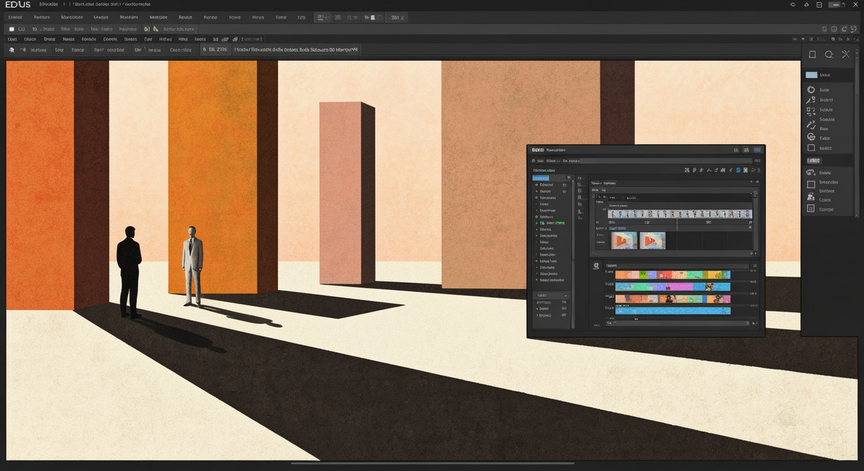Select the round brush tool below the blue swatch

click(x=811, y=89)
